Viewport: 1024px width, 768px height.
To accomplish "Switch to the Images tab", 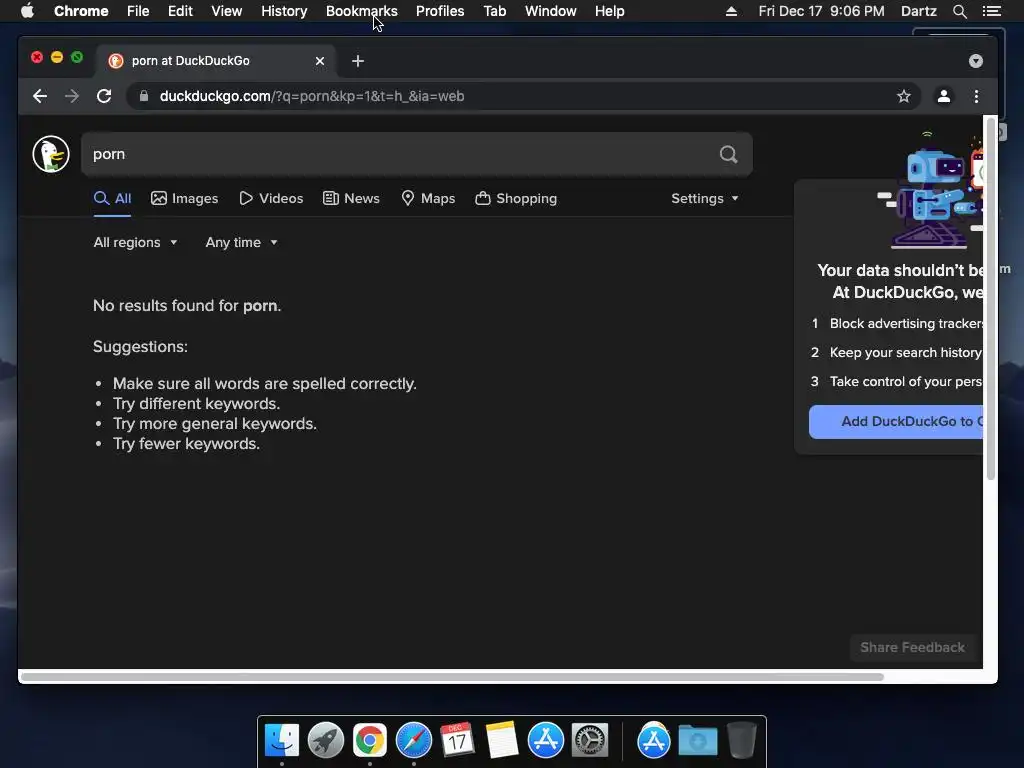I will pyautogui.click(x=184, y=199).
